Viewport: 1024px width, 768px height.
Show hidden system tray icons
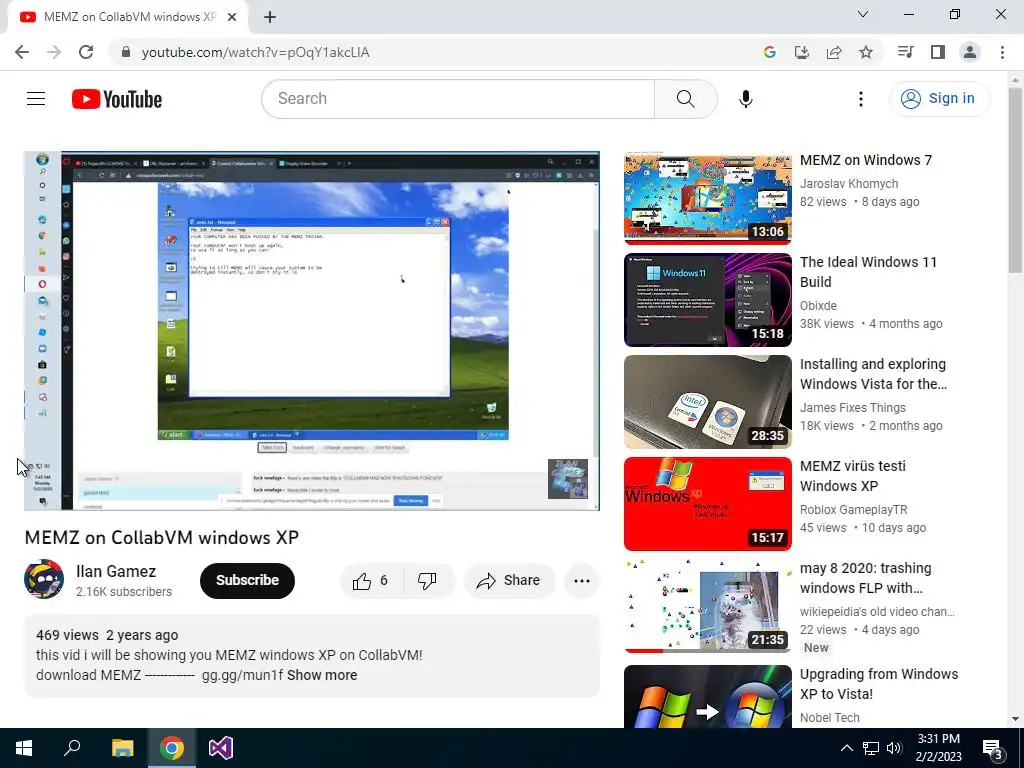pos(846,748)
